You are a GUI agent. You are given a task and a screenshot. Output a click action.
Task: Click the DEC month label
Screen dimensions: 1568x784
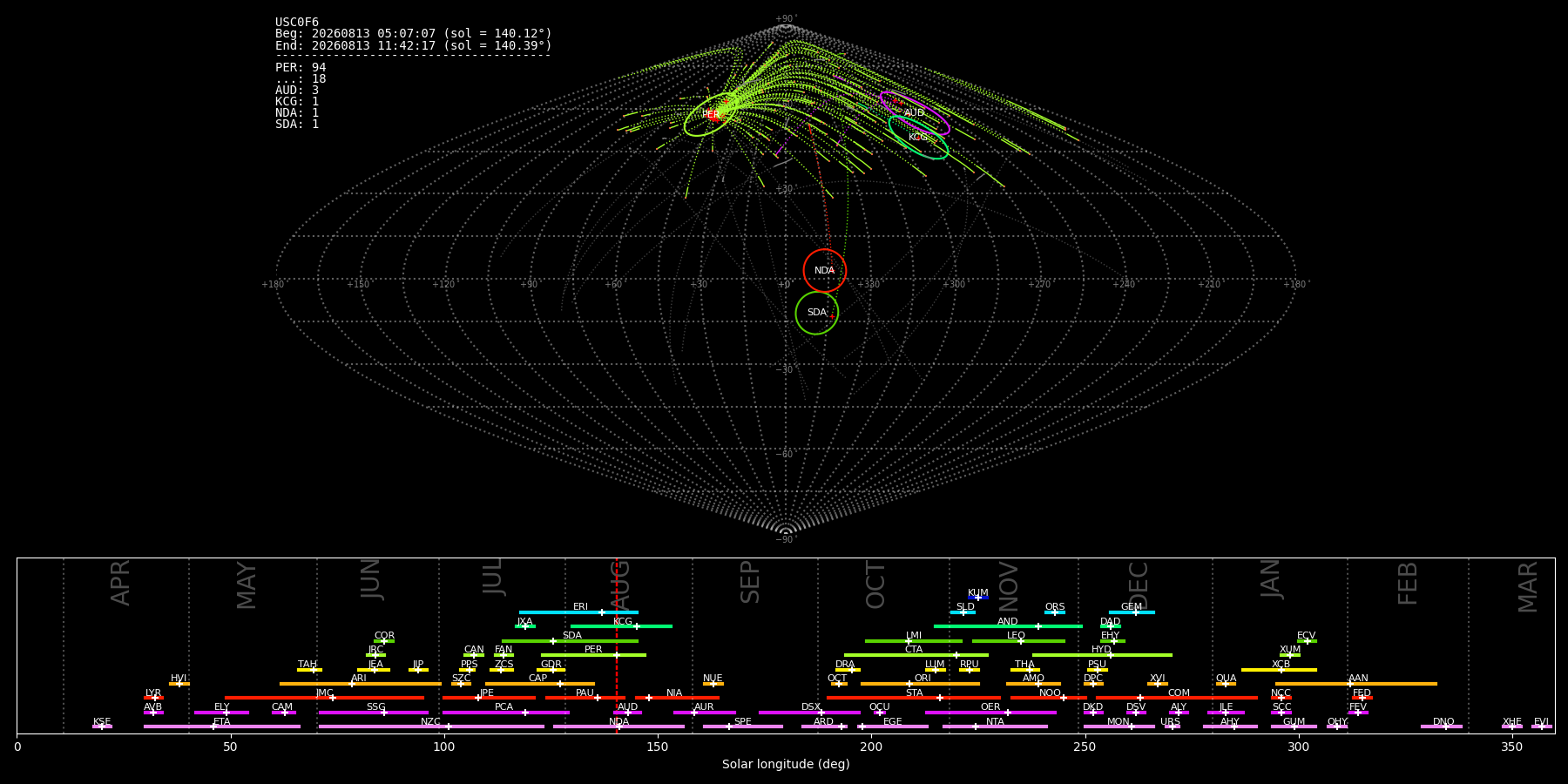(1139, 586)
